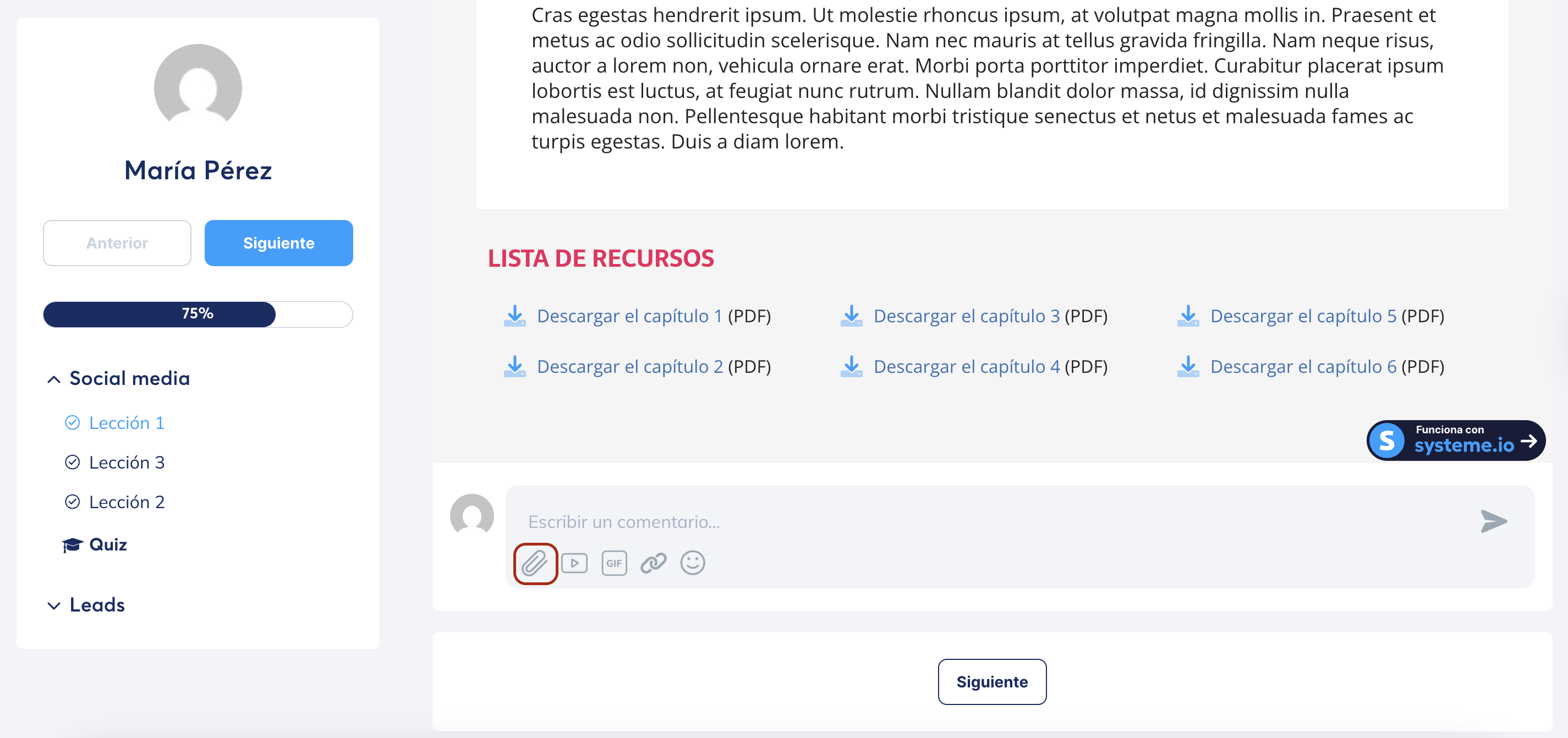
Task: Send comment with paper plane icon
Action: [x=1493, y=521]
